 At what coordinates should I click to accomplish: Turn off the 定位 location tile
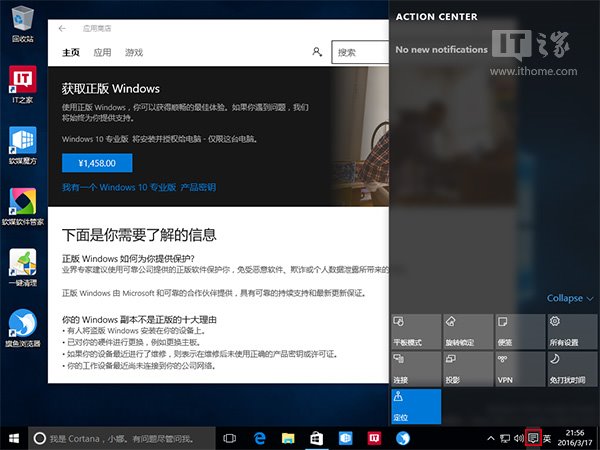416,406
